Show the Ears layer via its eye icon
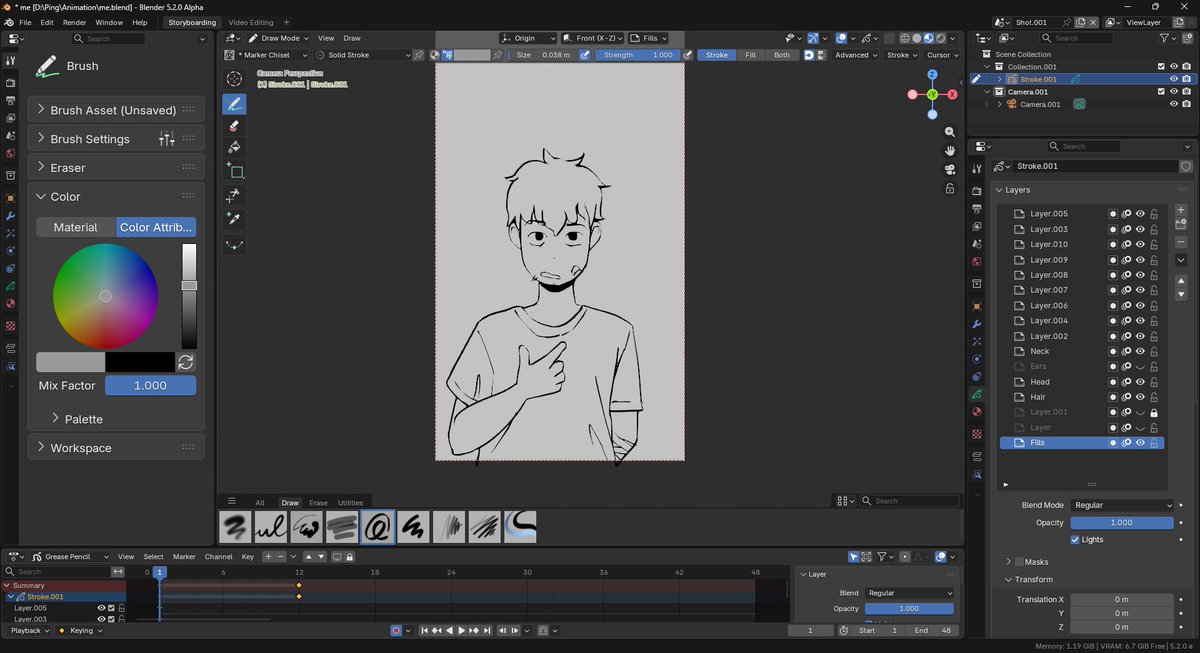Image resolution: width=1200 pixels, height=653 pixels. 1139,367
